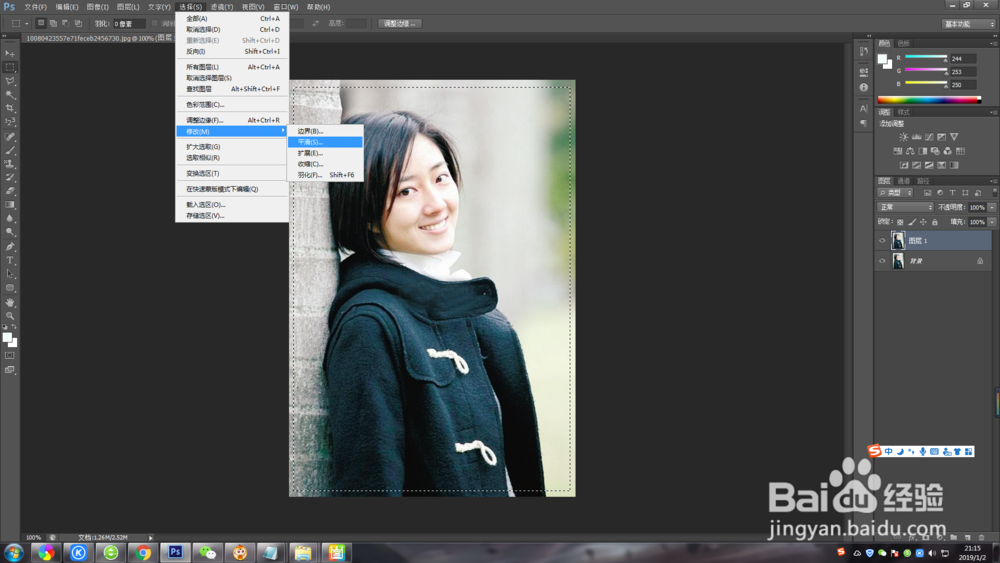The height and width of the screenshot is (563, 1000).
Task: Click the feather 羽化 input field
Action: [x=129, y=24]
